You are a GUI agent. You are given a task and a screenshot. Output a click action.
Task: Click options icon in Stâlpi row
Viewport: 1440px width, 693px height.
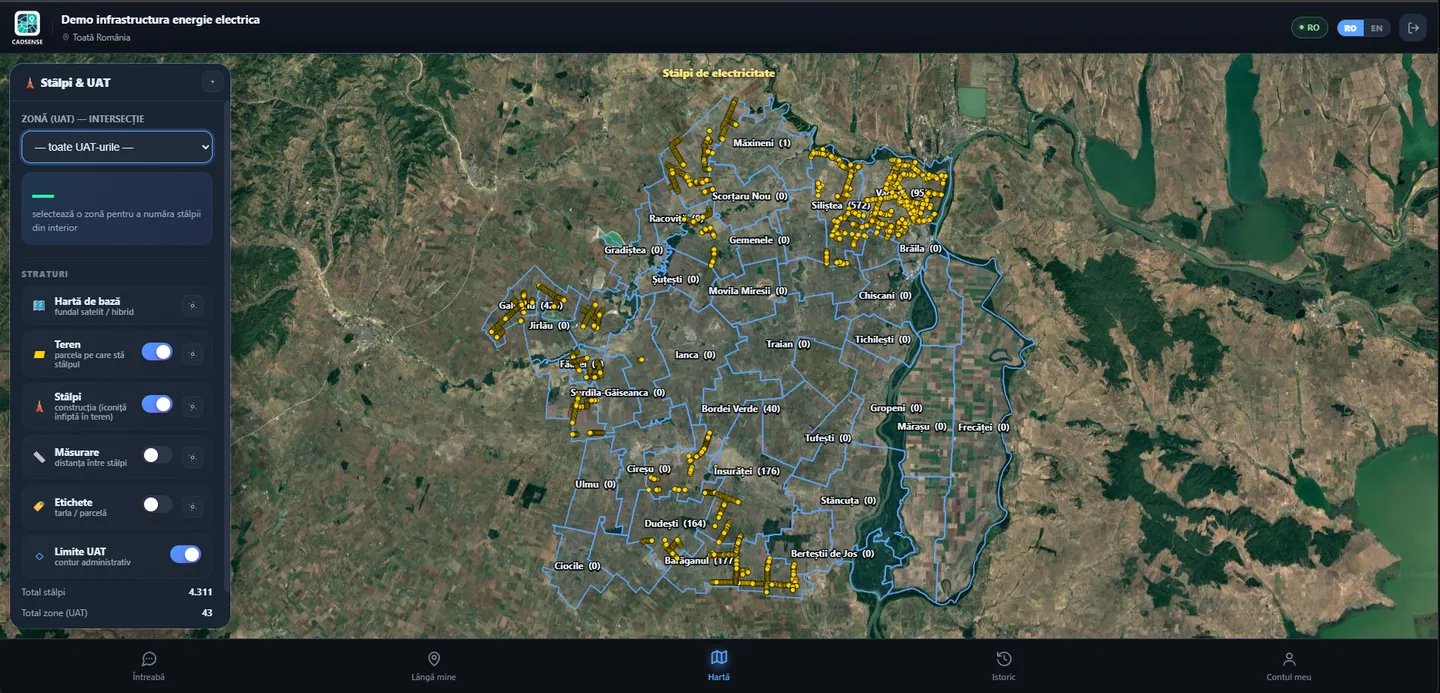[x=192, y=405]
